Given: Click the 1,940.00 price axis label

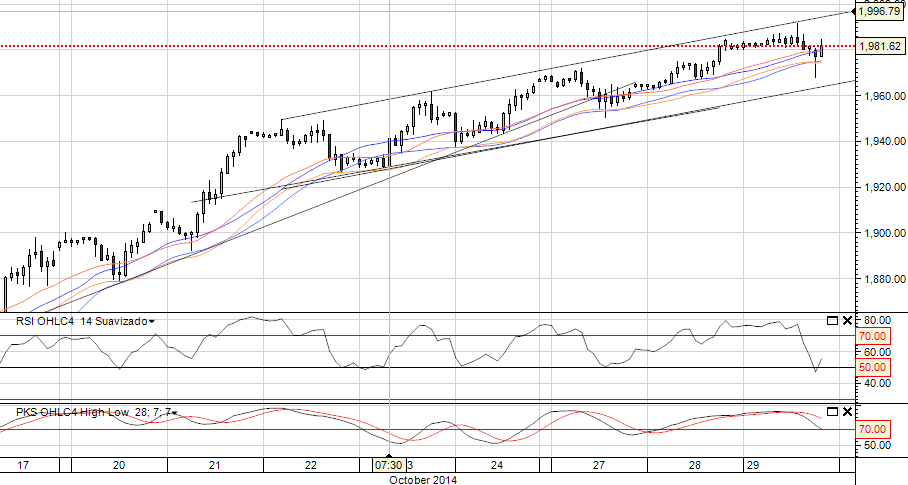Looking at the screenshot, I should pyautogui.click(x=883, y=141).
